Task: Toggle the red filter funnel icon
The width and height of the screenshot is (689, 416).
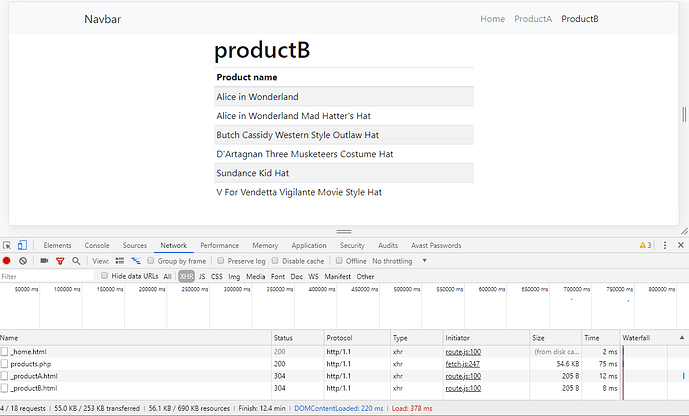Action: (x=60, y=261)
